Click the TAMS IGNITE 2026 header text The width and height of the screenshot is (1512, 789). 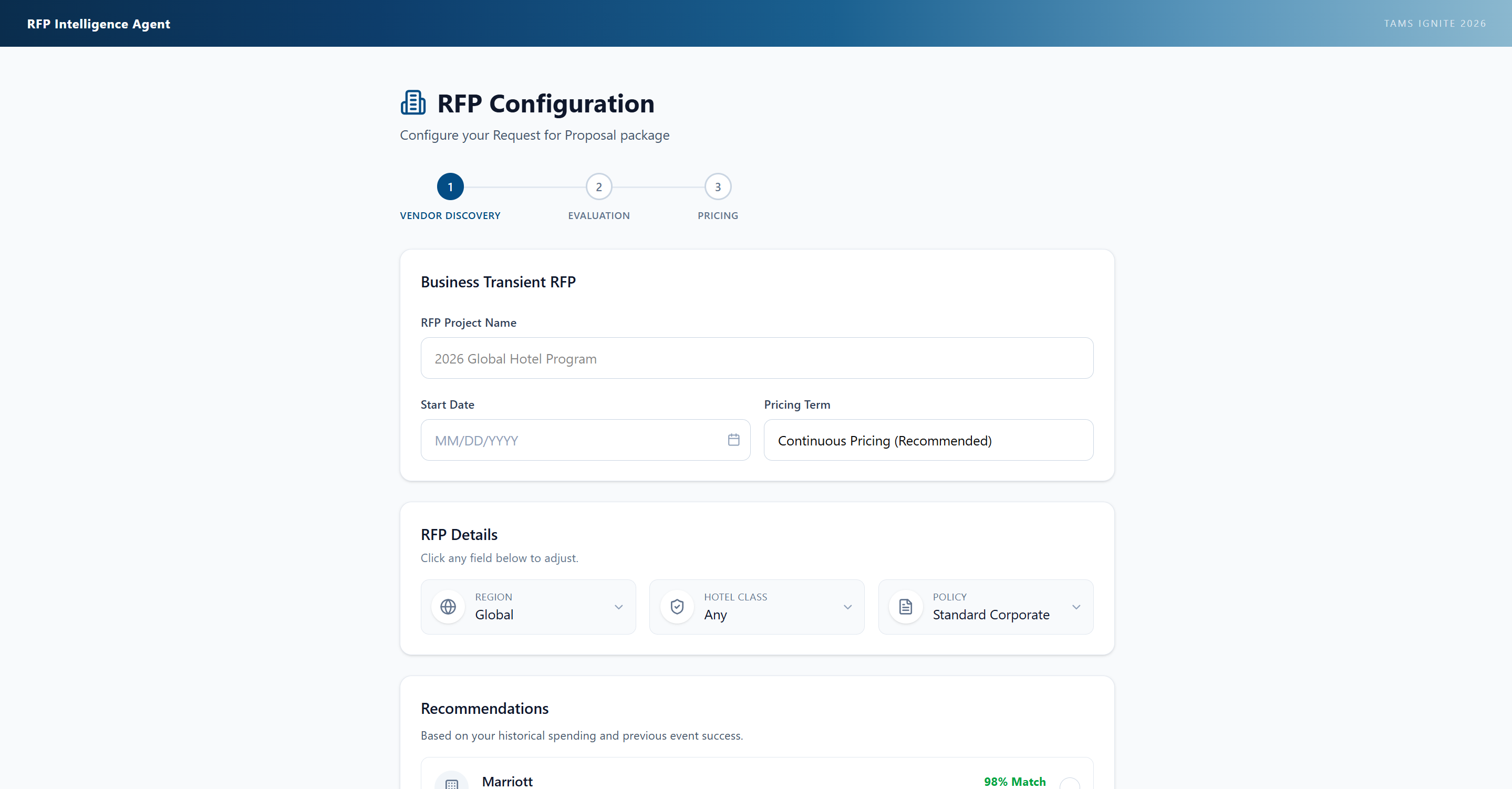tap(1435, 24)
